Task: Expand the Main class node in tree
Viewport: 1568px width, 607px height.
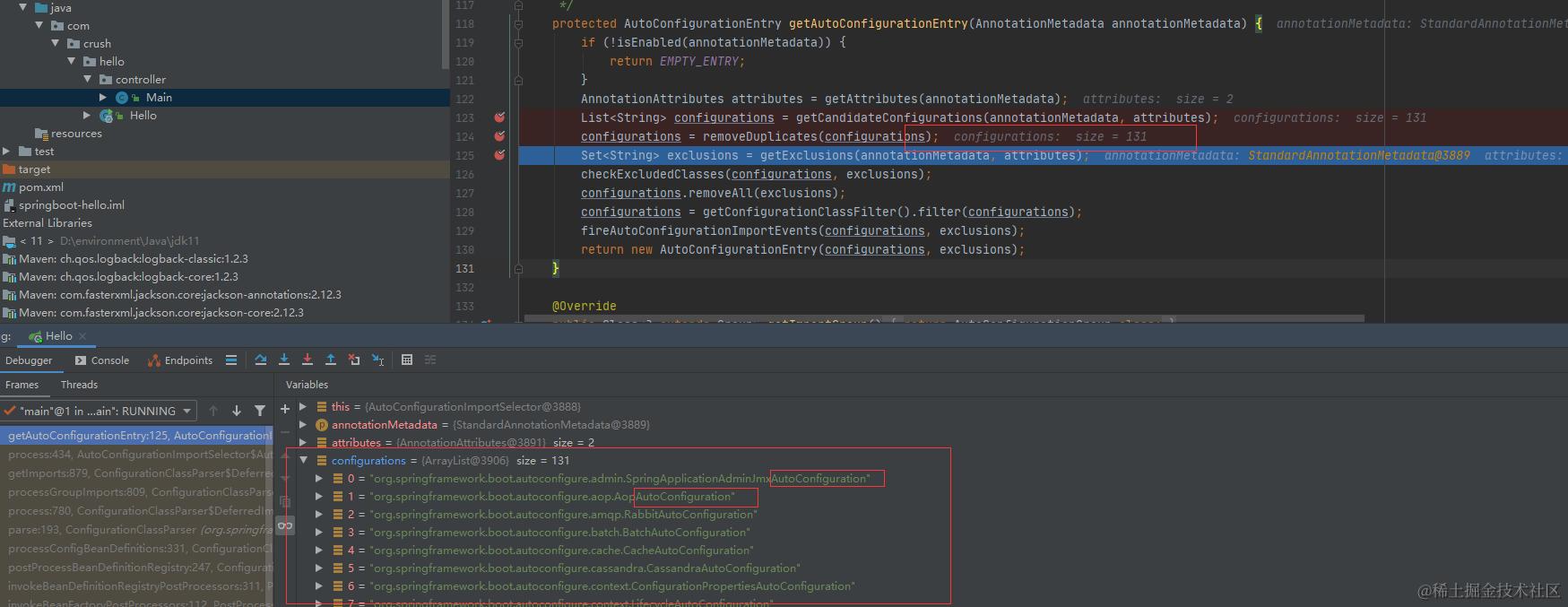Action: 103,98
